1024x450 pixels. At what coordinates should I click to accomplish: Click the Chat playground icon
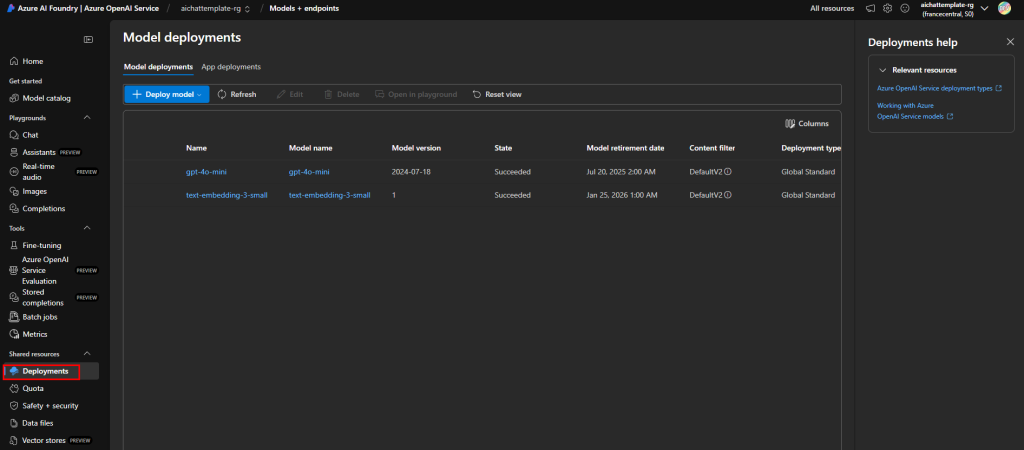[x=14, y=135]
